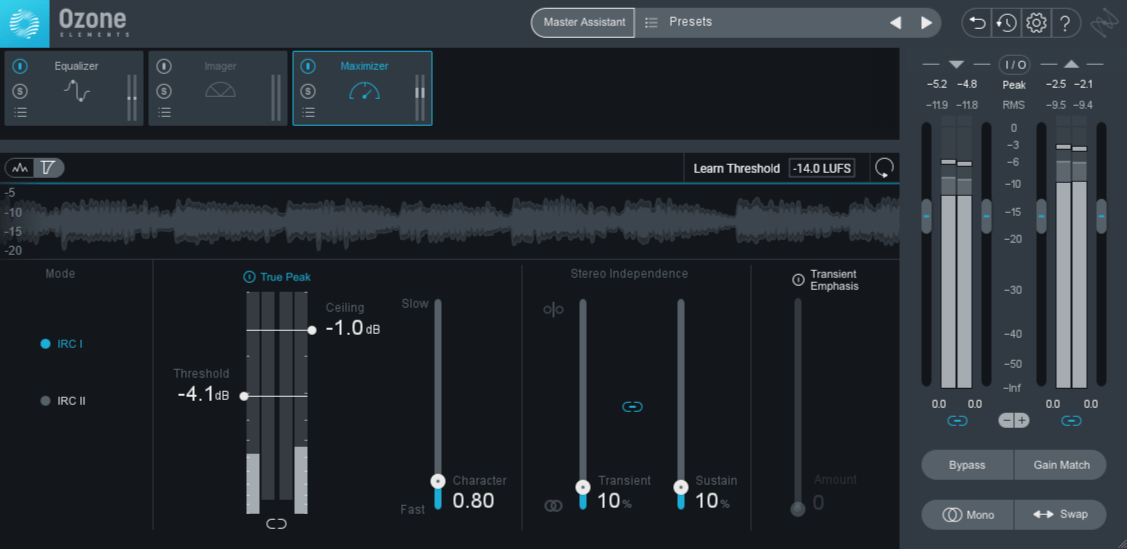Viewport: 1127px width, 549px height.
Task: Go to the previous preset arrow
Action: [x=896, y=23]
